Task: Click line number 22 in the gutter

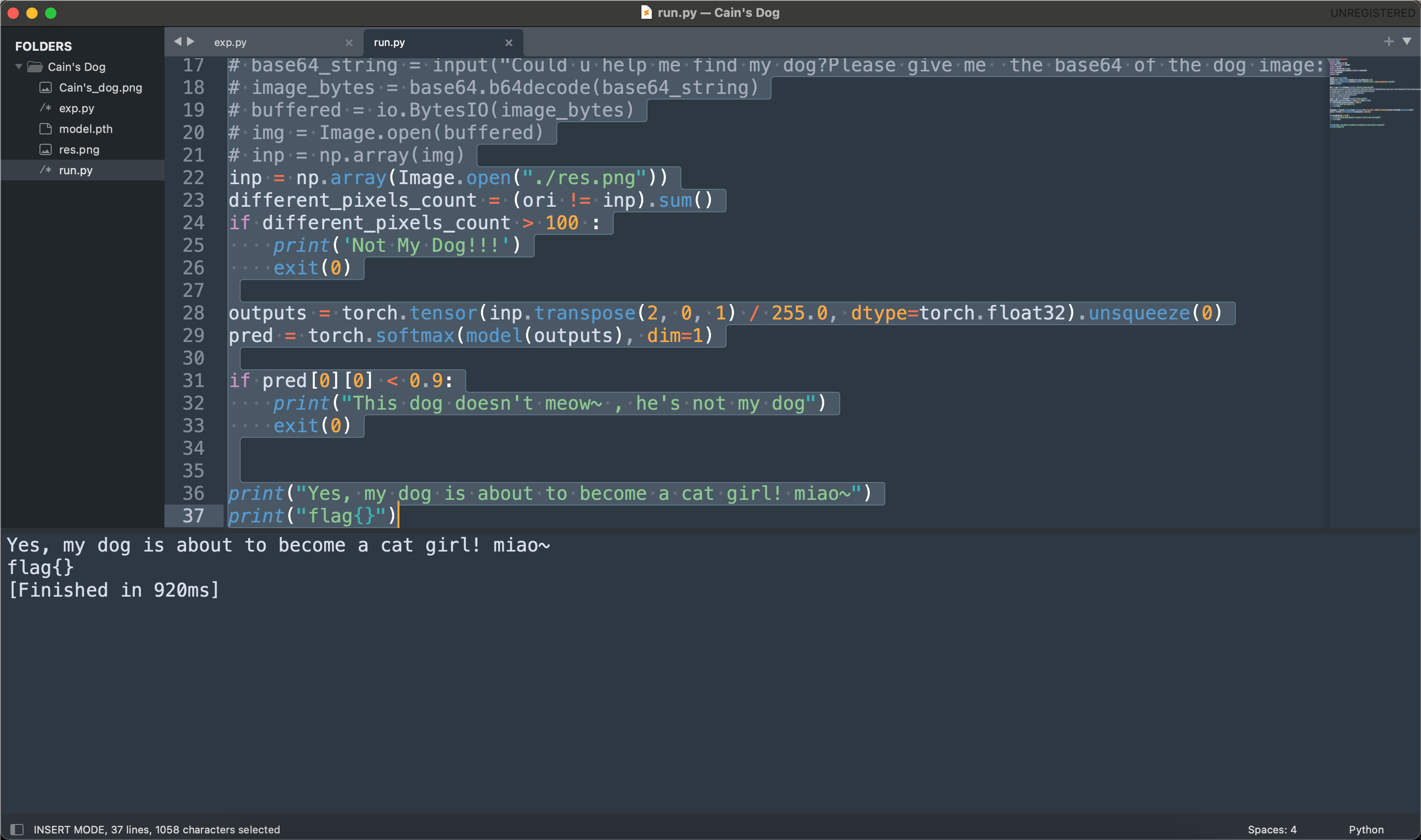Action: [x=193, y=178]
